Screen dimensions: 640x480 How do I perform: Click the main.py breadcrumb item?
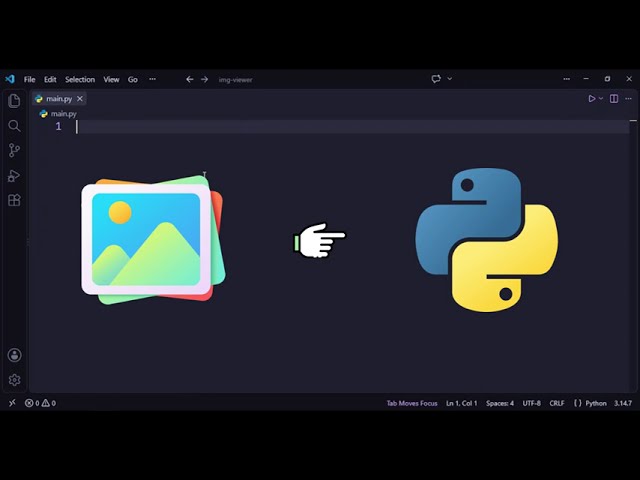(x=64, y=114)
